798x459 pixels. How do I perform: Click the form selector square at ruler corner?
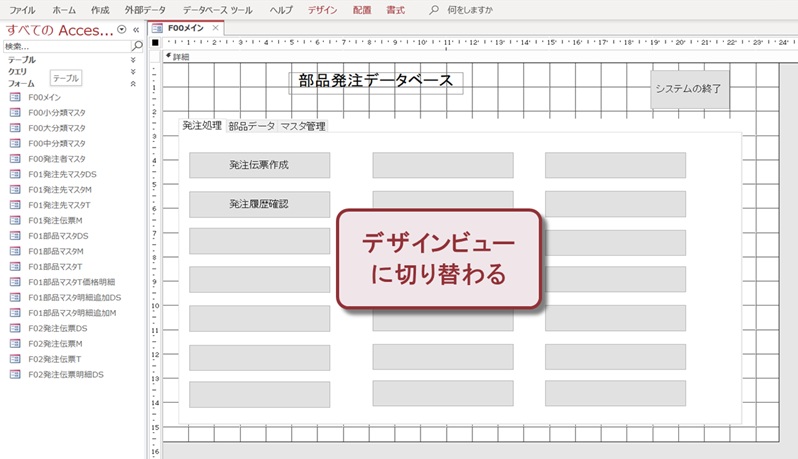pos(155,43)
